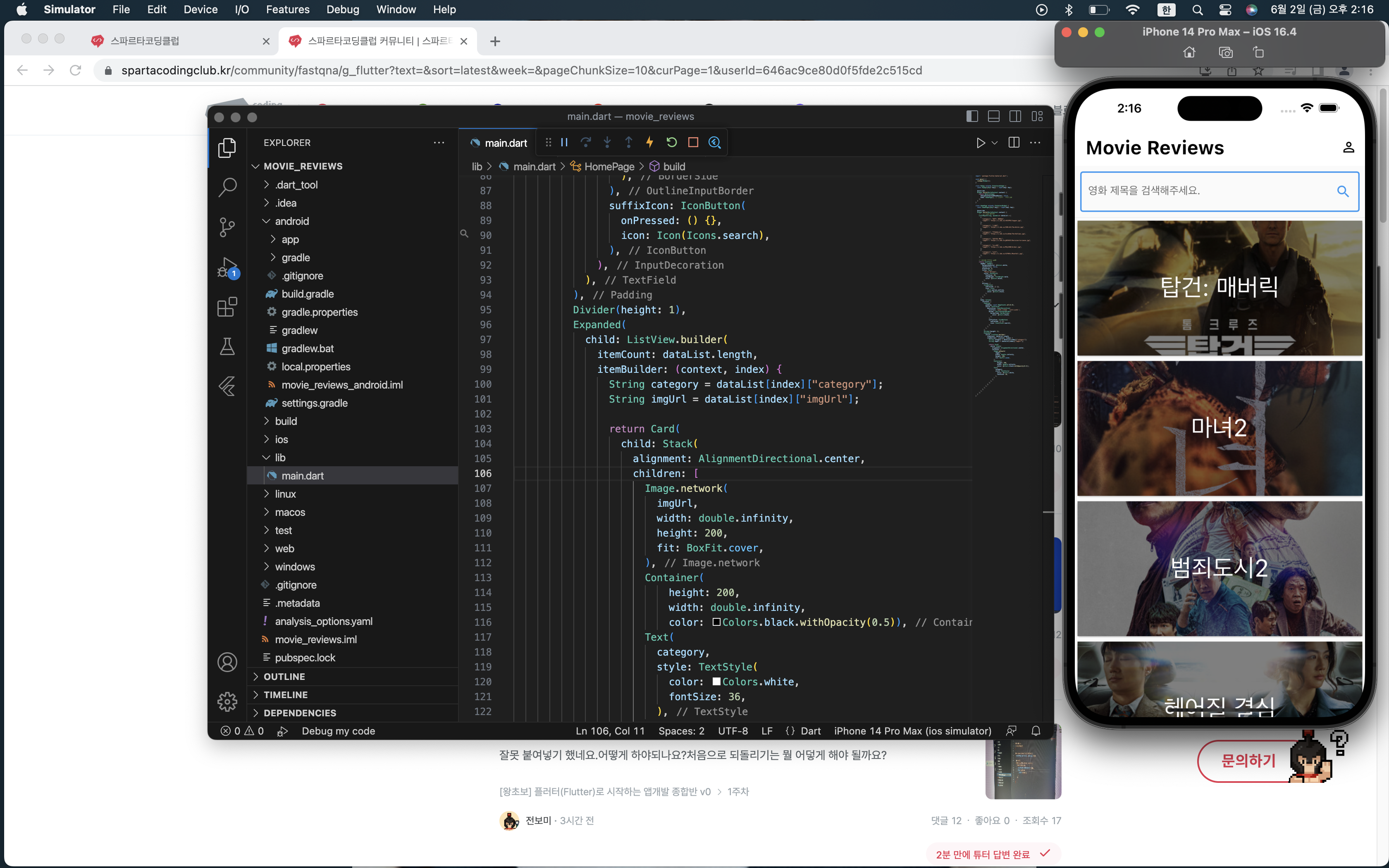Open Customize Layout in VS Code title bar
Image resolution: width=1389 pixels, height=868 pixels.
click(x=1037, y=117)
